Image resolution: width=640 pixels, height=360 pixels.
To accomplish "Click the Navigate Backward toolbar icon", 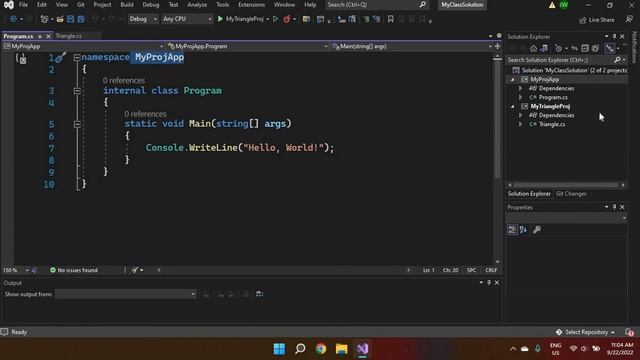I will 13,19.
